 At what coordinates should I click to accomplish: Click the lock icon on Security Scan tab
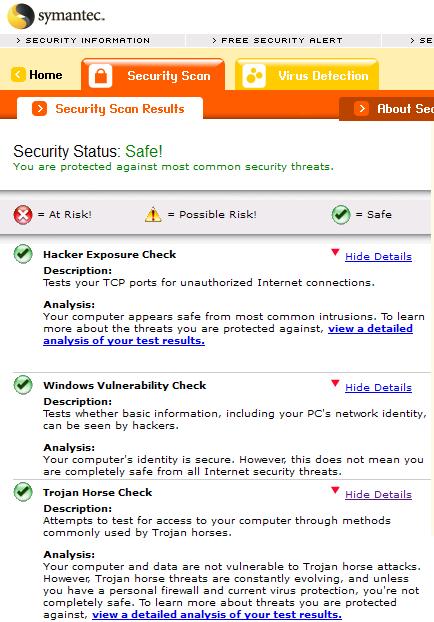pyautogui.click(x=100, y=75)
